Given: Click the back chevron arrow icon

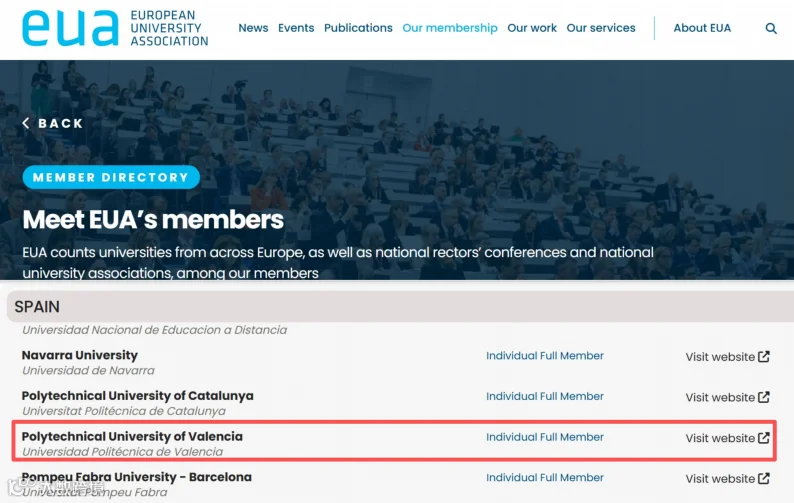Looking at the screenshot, I should (x=26, y=123).
